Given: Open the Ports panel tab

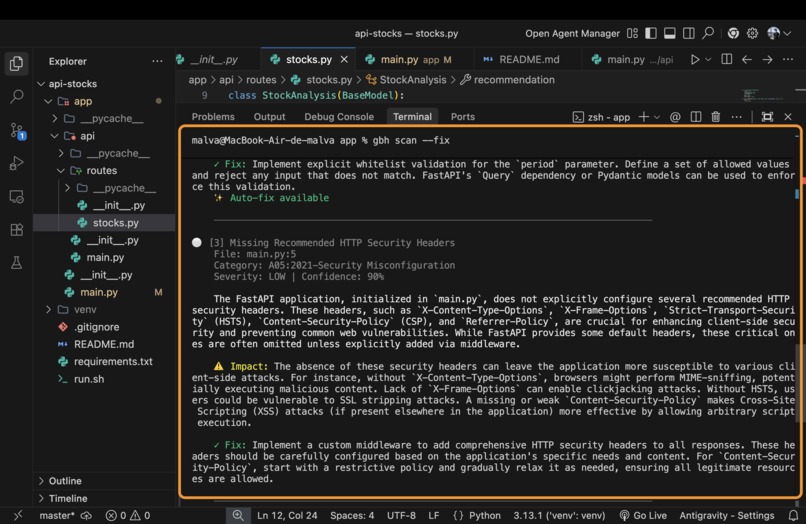Looking at the screenshot, I should [x=463, y=117].
